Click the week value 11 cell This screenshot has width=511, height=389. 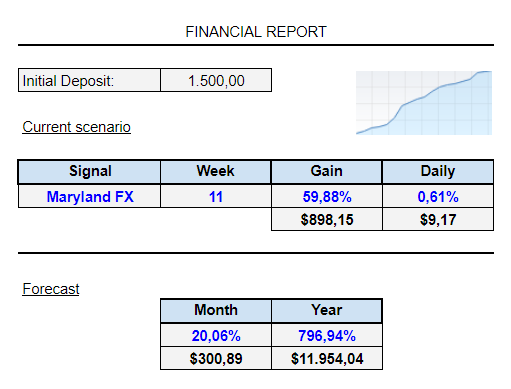click(x=216, y=196)
